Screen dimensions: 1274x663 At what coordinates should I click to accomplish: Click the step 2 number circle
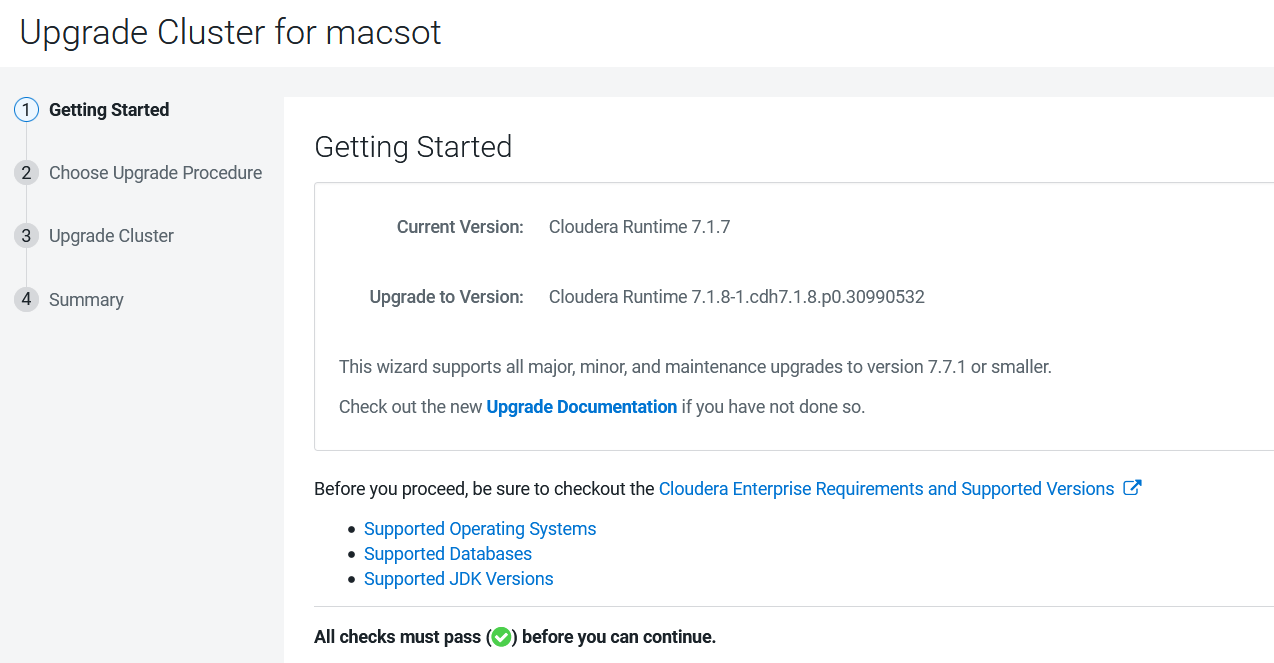click(x=26, y=173)
